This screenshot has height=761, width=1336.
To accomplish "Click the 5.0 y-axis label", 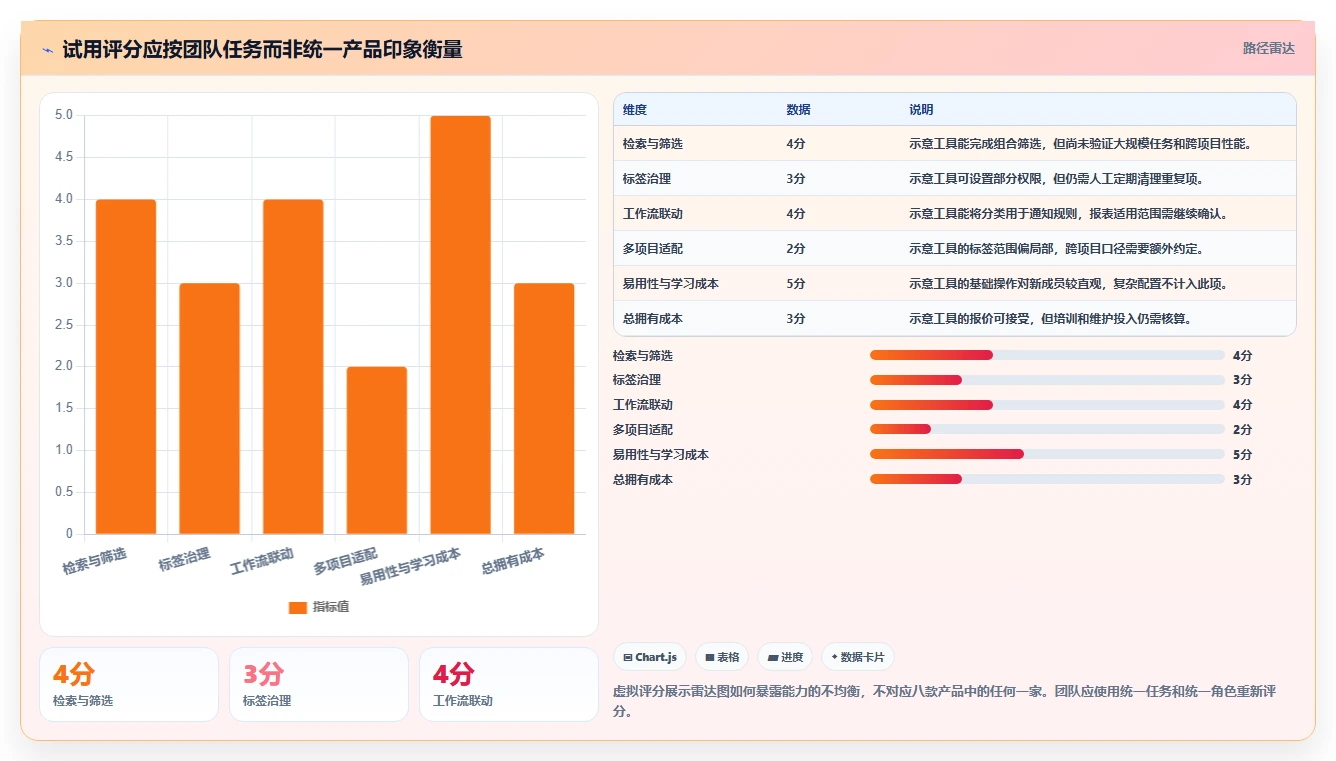I will point(64,115).
